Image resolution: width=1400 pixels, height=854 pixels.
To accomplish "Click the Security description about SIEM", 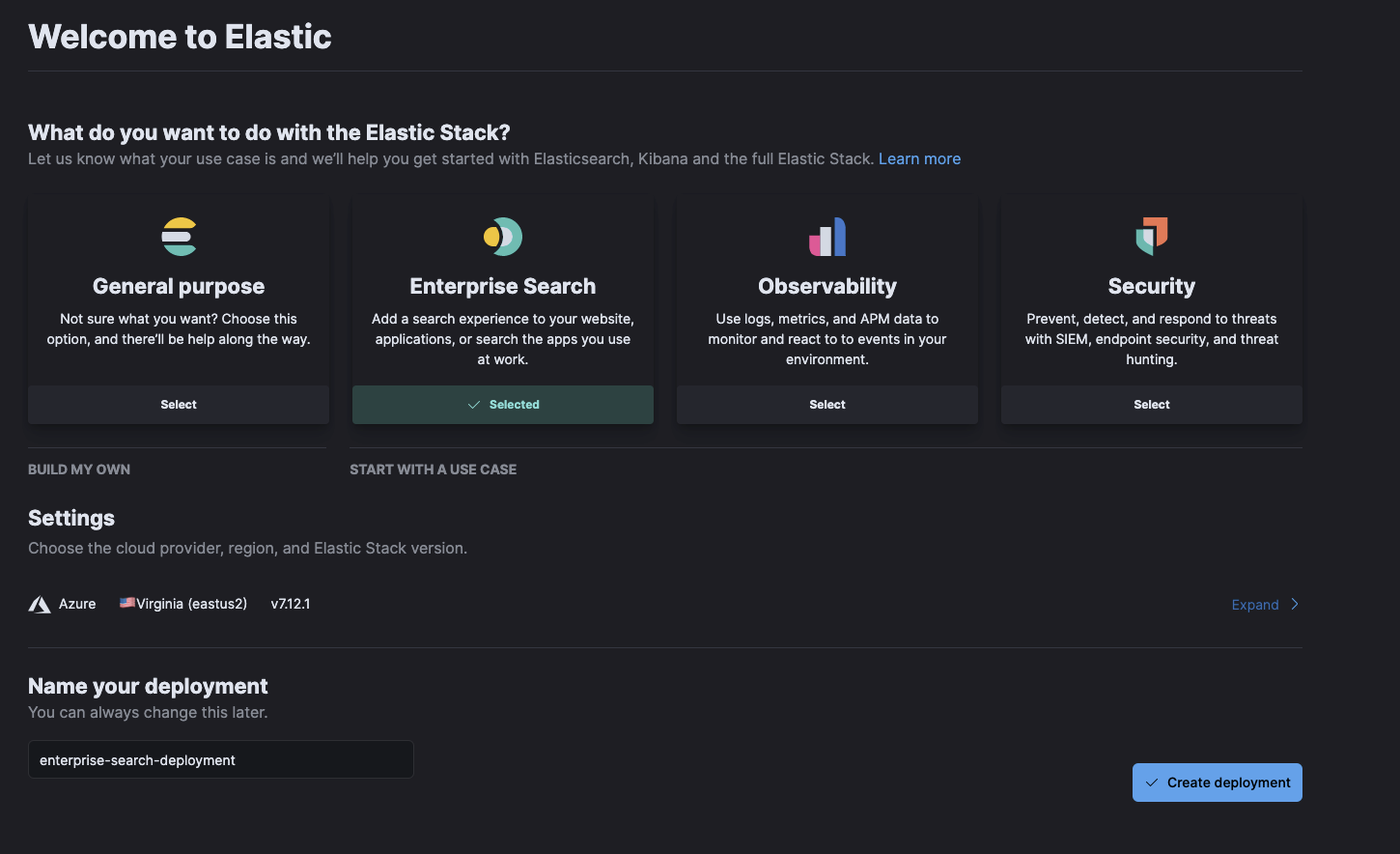I will click(x=1152, y=339).
